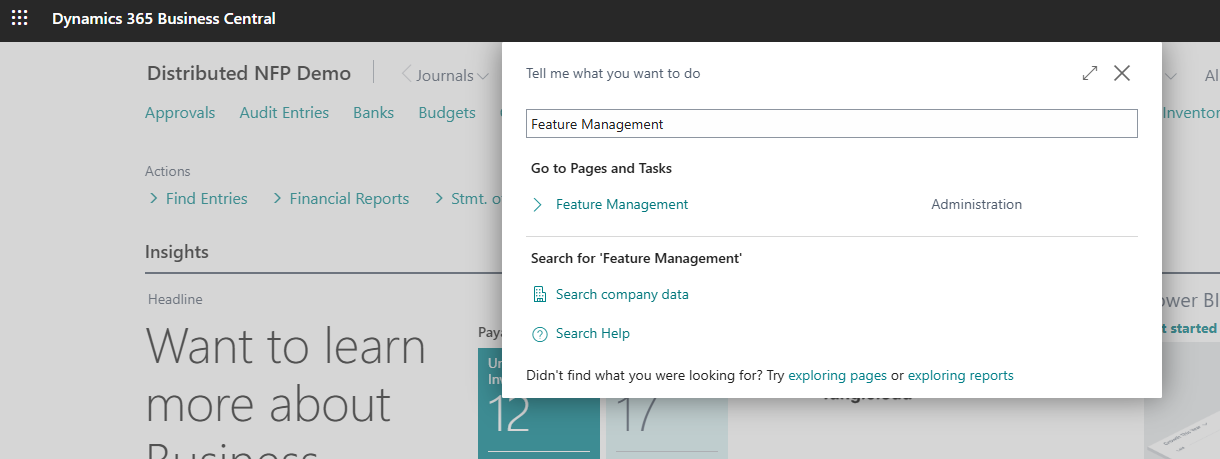Open the Audit Entries menu item
Screen dimensions: 1220x459
[x=284, y=113]
